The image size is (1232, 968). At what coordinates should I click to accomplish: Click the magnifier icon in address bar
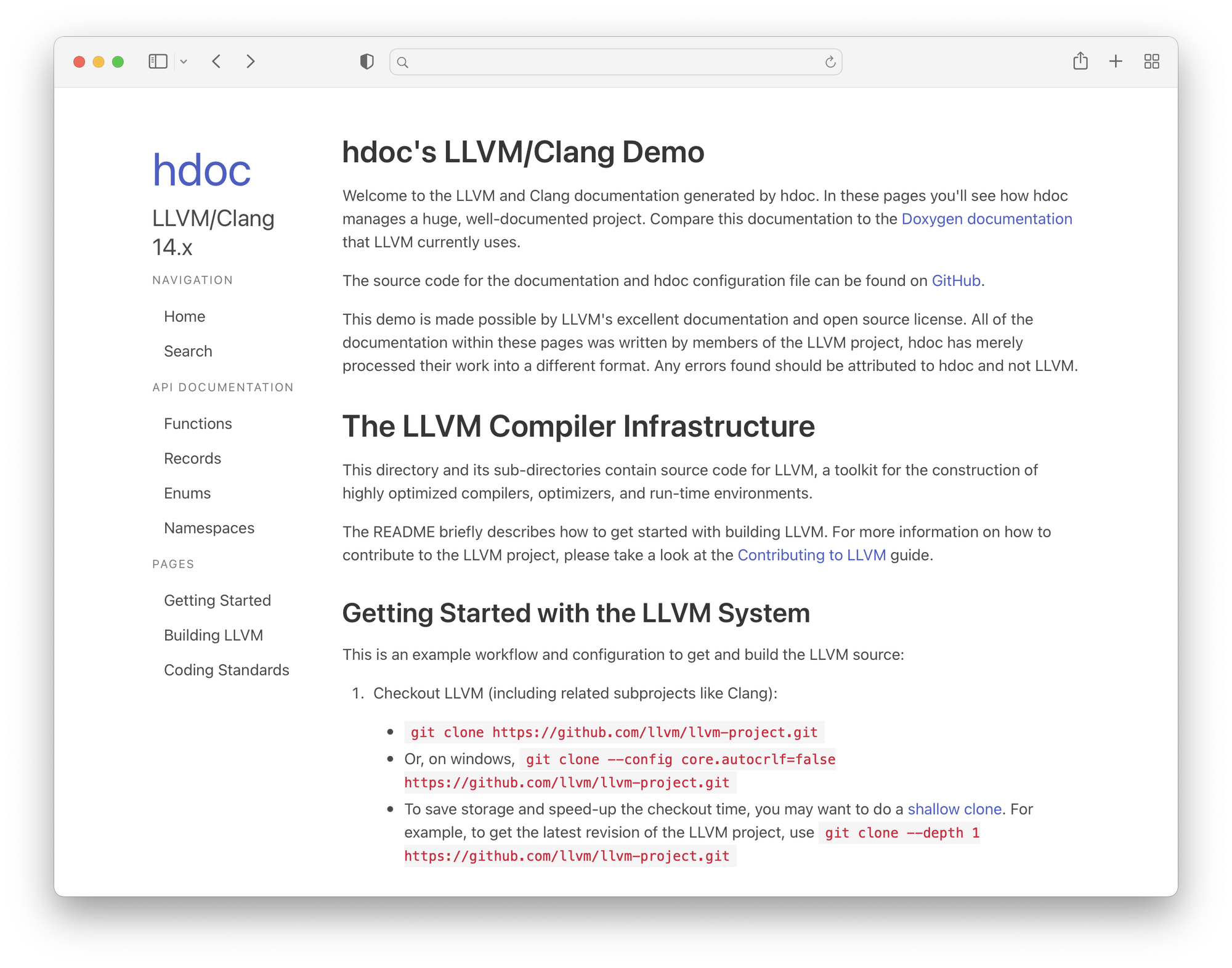pos(403,62)
